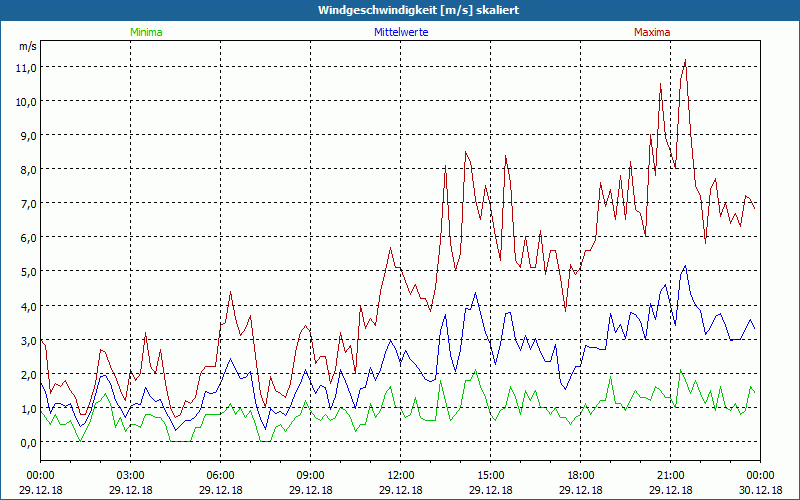Click the 12:00 time axis label

tap(401, 476)
